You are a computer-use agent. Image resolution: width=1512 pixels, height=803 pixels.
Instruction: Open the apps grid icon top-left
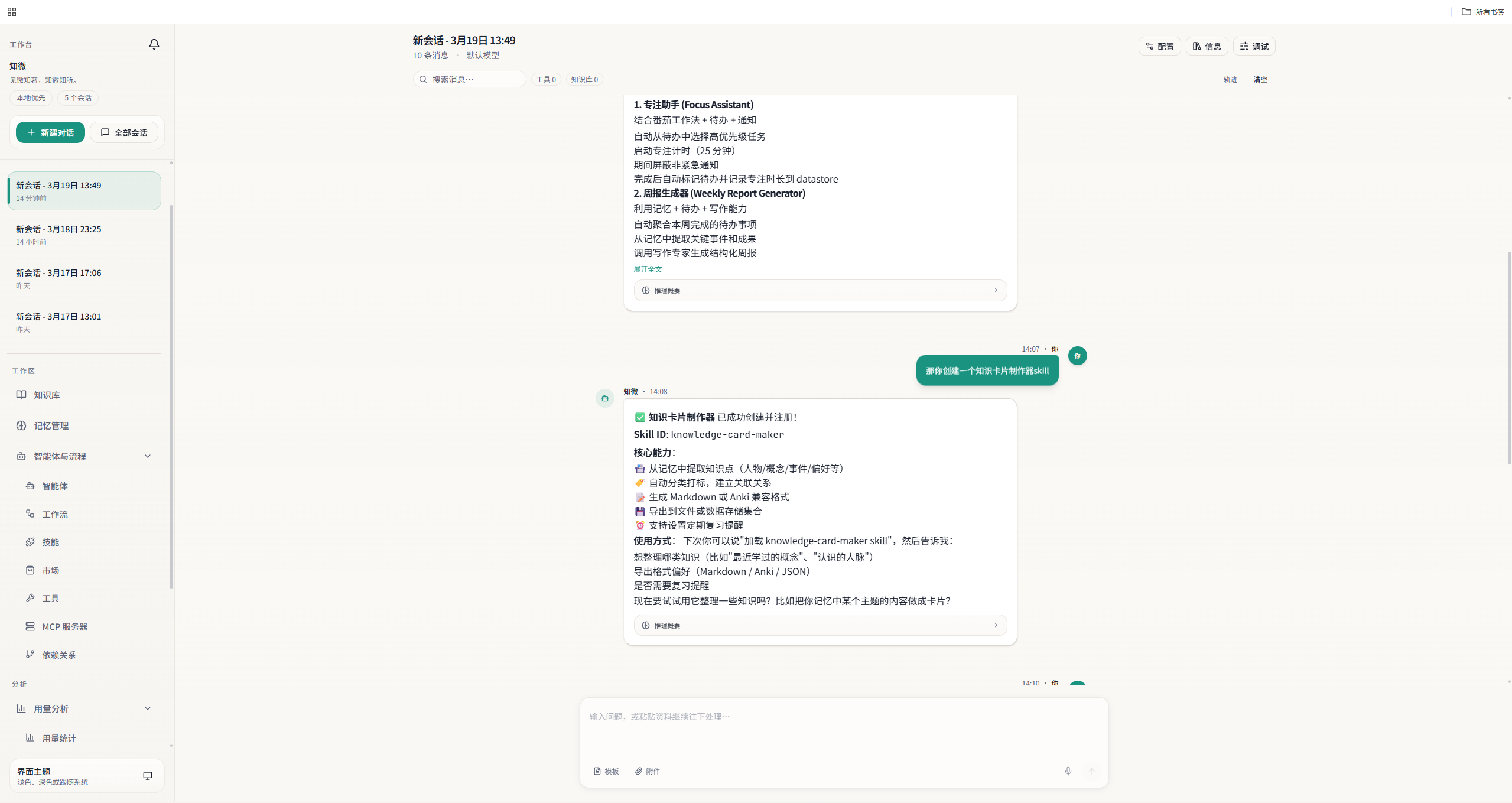pyautogui.click(x=11, y=11)
